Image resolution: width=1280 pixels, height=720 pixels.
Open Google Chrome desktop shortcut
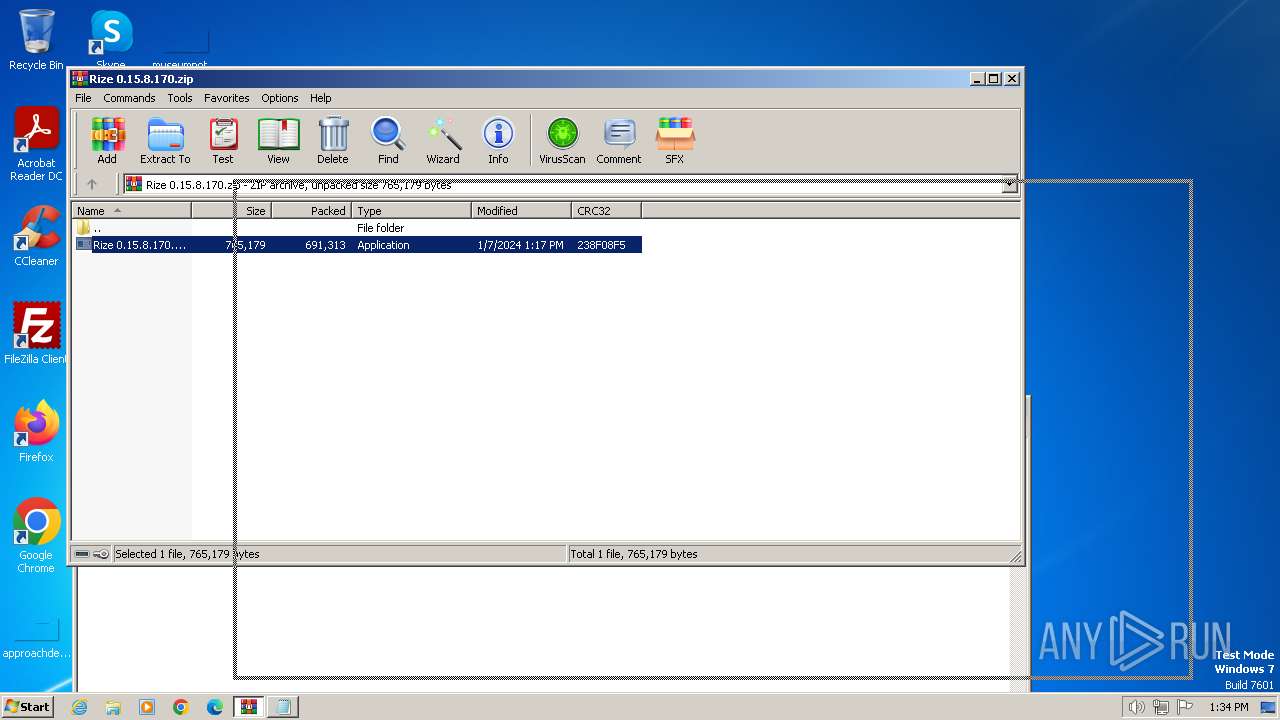tap(36, 536)
